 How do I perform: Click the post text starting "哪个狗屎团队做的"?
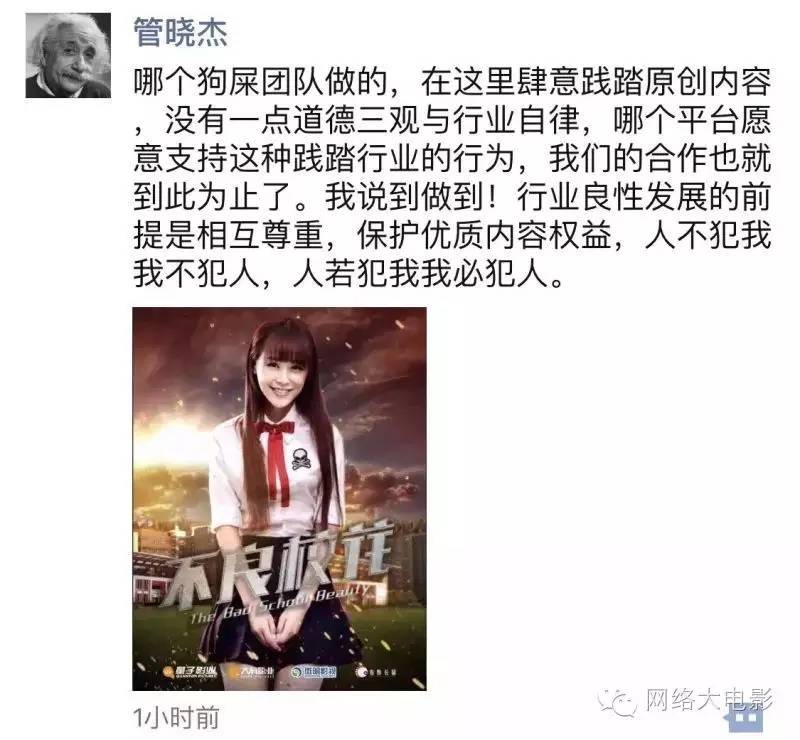(453, 178)
